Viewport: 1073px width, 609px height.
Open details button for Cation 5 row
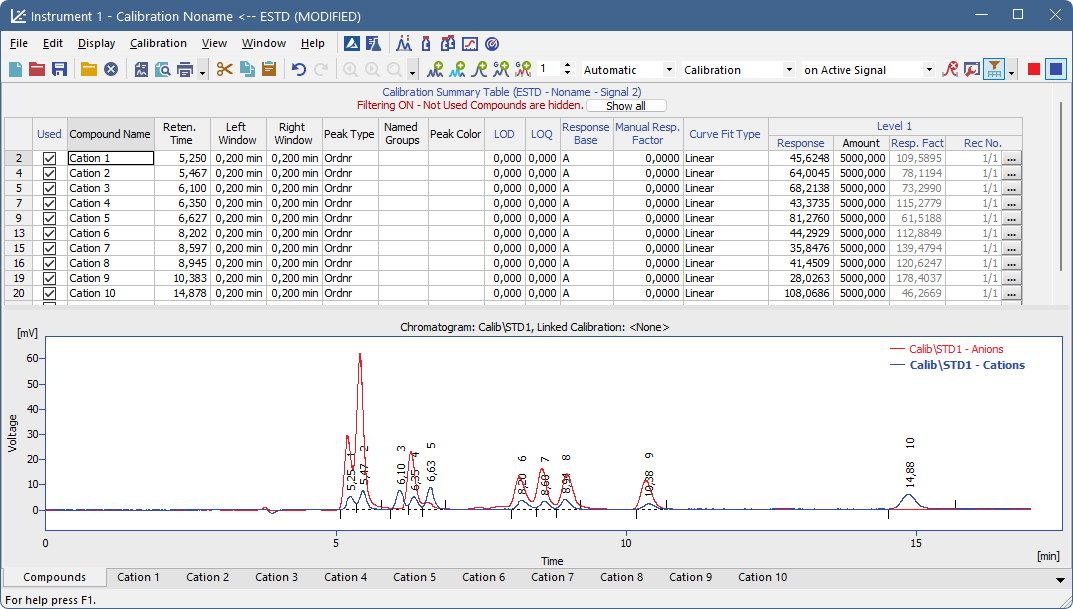click(1011, 218)
